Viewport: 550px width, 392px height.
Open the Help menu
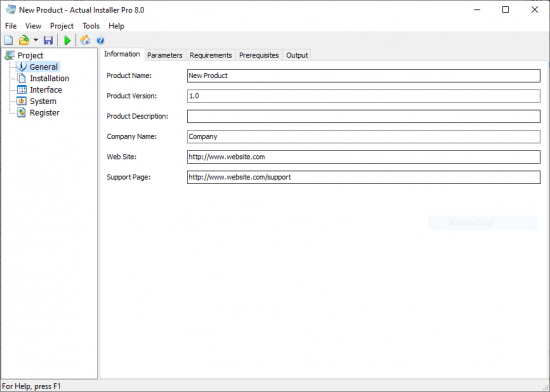[x=116, y=26]
